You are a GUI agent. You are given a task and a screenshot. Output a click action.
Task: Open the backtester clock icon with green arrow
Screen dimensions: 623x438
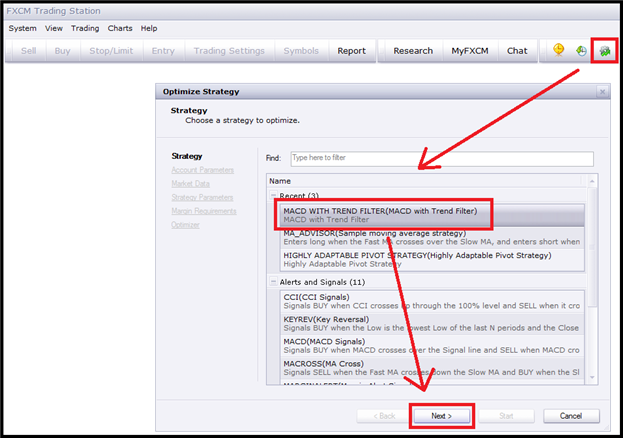[x=581, y=51]
